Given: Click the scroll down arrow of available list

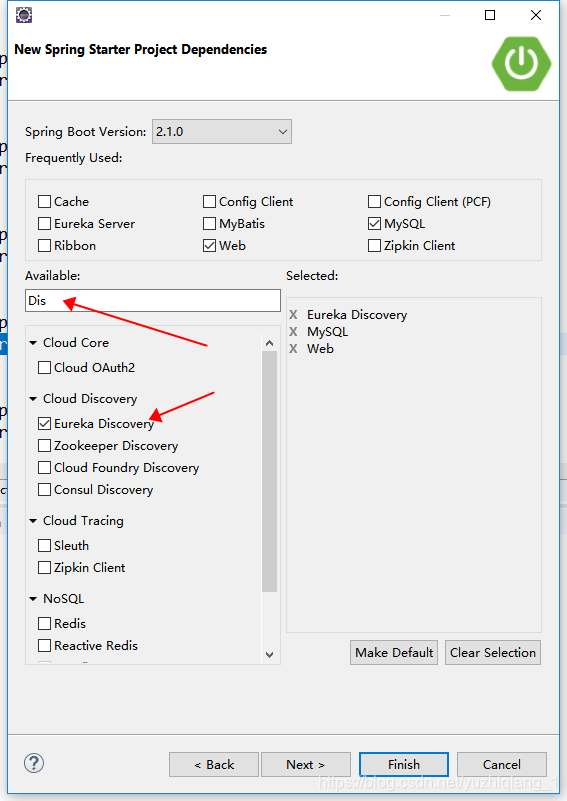Looking at the screenshot, I should [x=270, y=654].
